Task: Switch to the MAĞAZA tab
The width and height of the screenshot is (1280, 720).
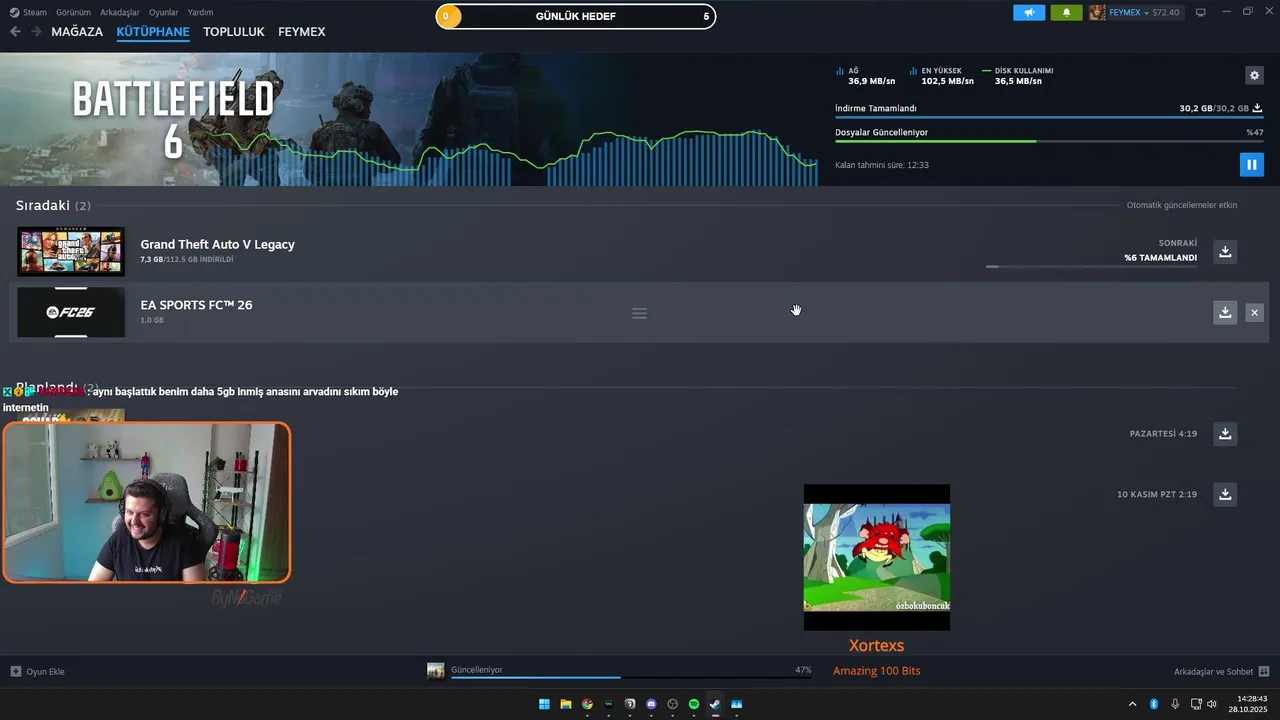Action: pyautogui.click(x=77, y=32)
